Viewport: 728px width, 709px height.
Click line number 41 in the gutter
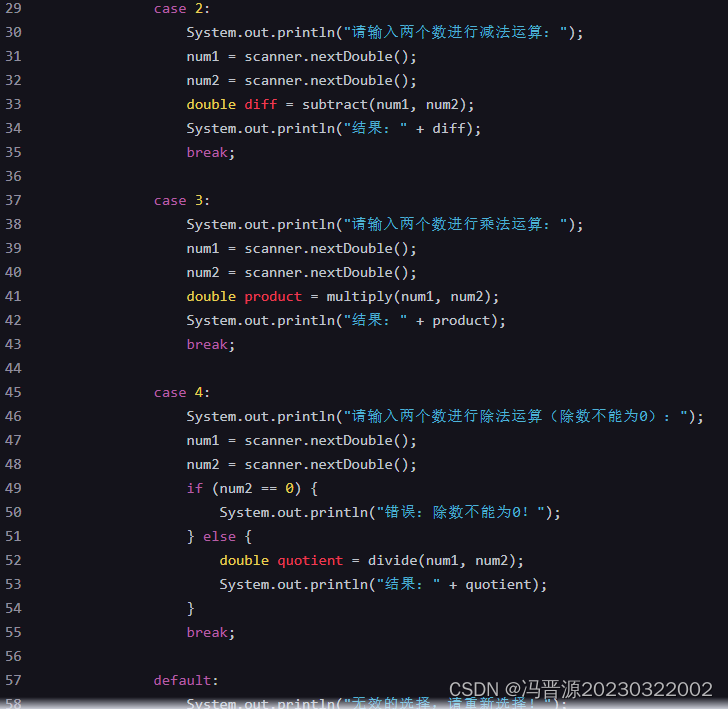click(13, 297)
